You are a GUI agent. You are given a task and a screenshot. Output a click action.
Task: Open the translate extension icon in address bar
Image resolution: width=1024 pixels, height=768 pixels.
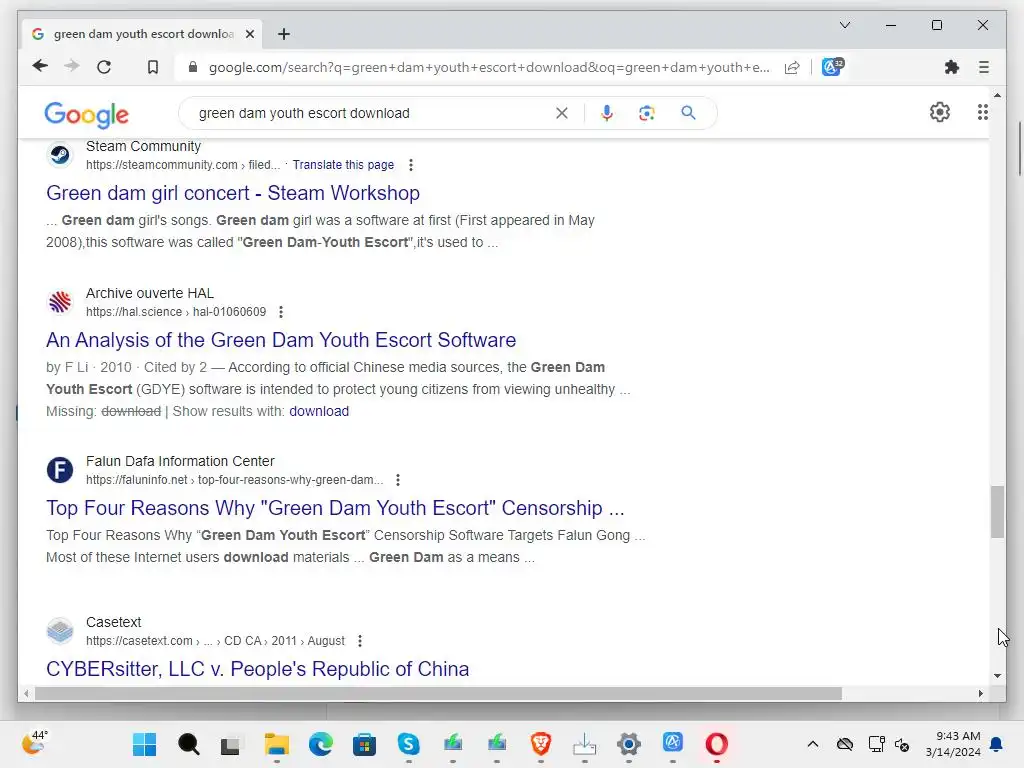pyautogui.click(x=832, y=67)
